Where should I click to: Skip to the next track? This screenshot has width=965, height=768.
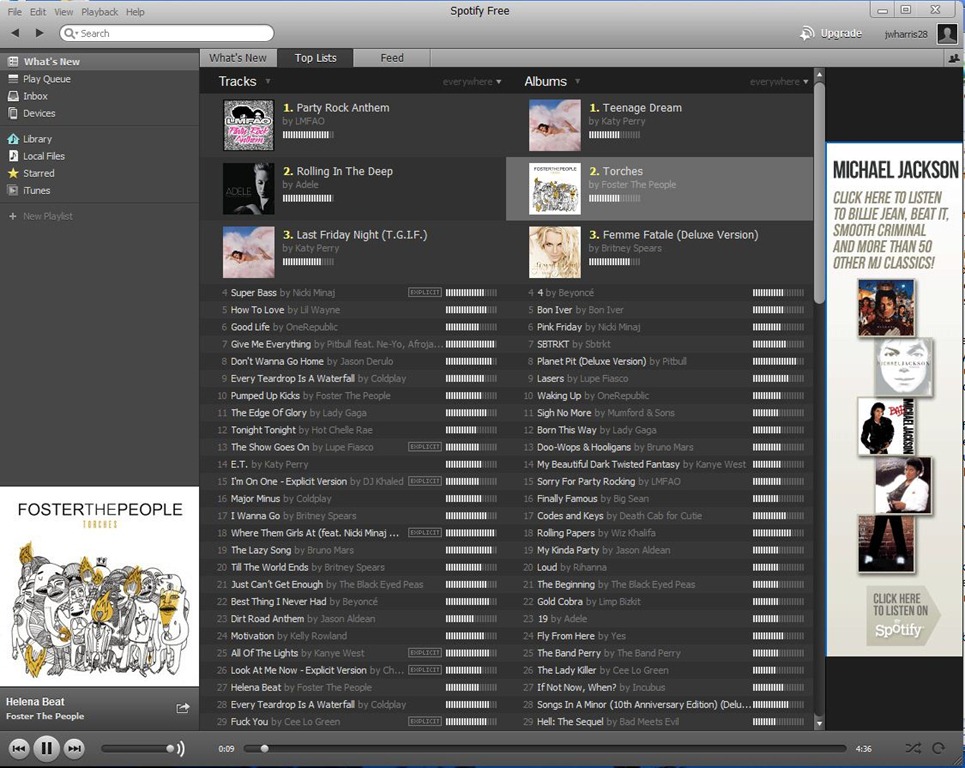[x=74, y=748]
